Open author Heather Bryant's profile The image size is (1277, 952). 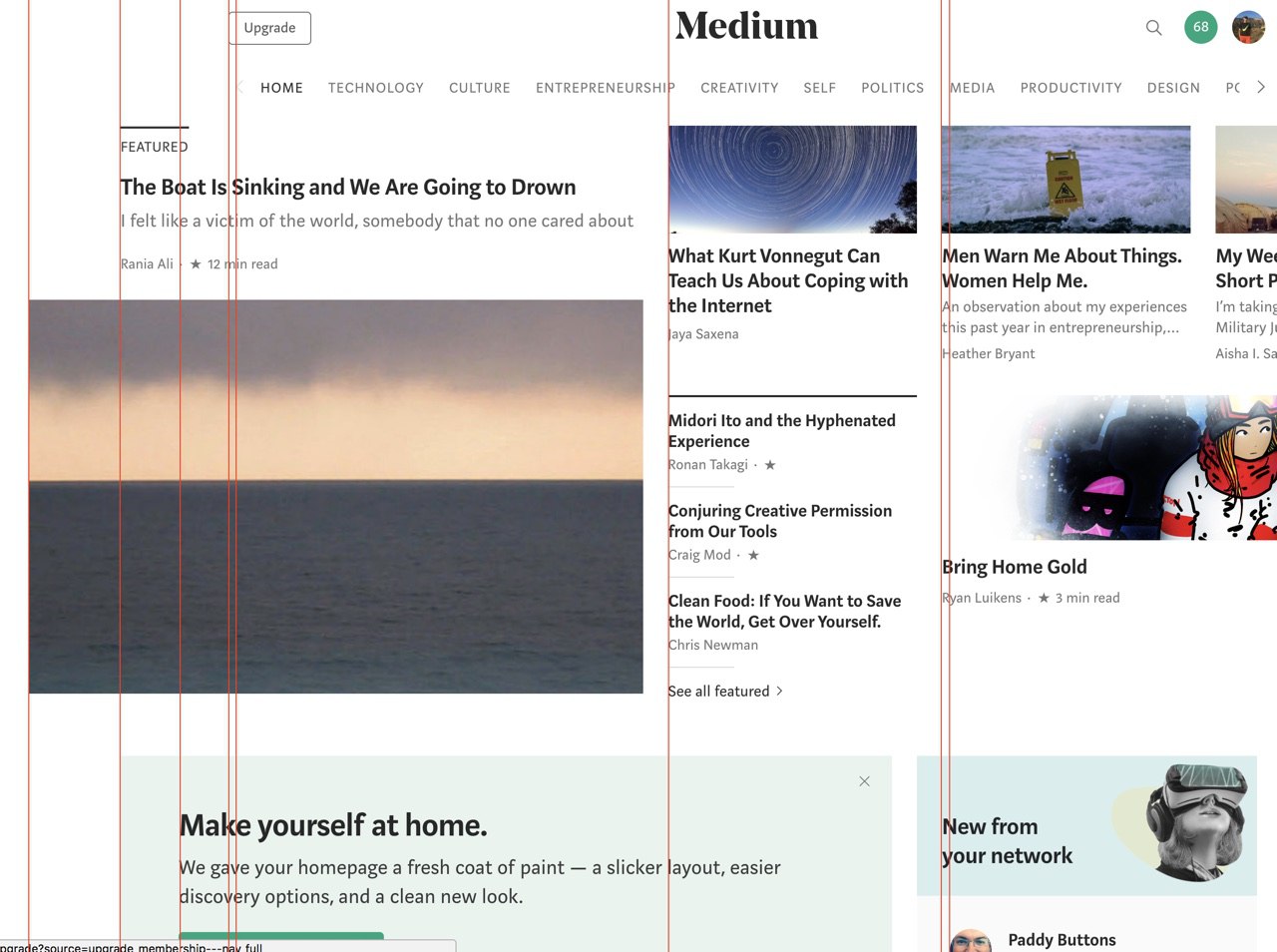tap(989, 354)
